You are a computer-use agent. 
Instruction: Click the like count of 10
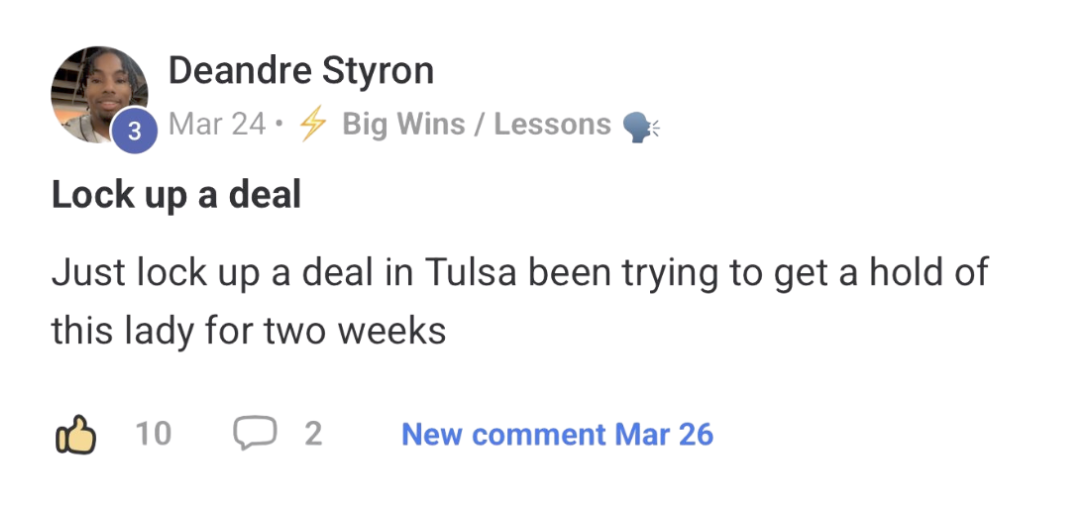[x=153, y=434]
